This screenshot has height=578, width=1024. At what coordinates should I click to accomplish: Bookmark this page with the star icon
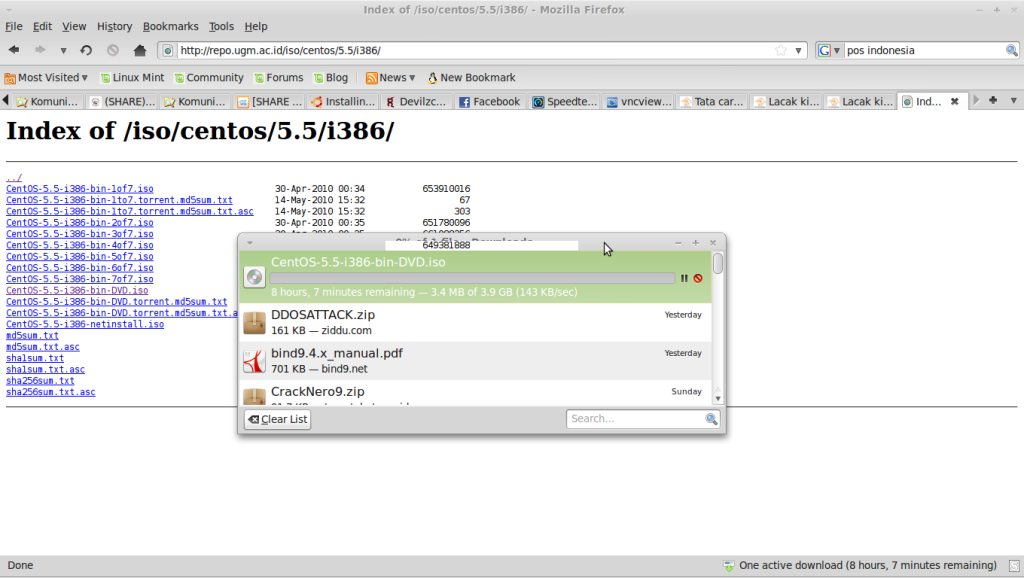tap(780, 50)
